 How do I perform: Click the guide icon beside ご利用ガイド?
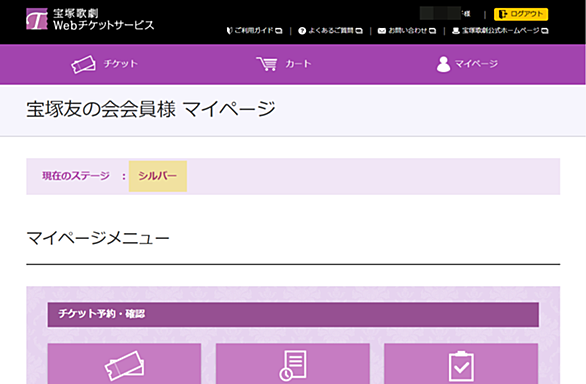[229, 31]
